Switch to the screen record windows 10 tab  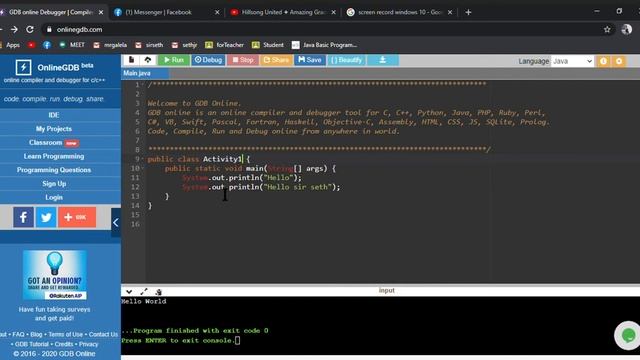(x=400, y=12)
